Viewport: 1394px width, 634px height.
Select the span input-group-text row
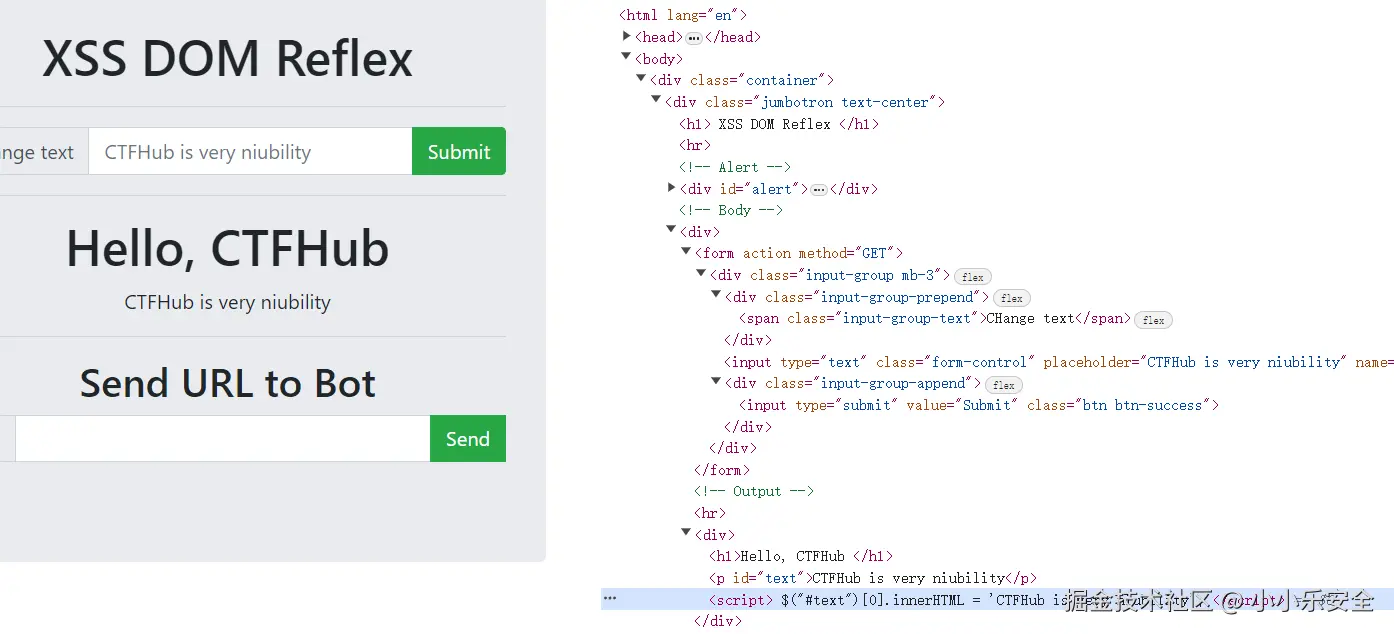tap(935, 318)
